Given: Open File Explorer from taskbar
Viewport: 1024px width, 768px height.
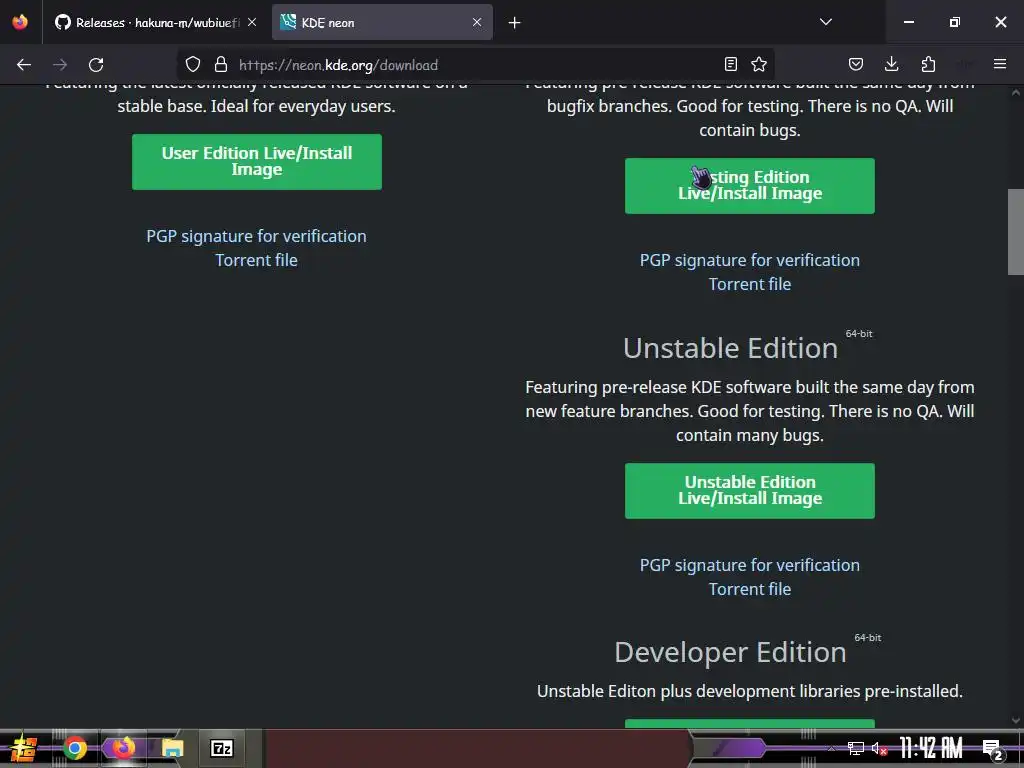Looking at the screenshot, I should click(172, 748).
